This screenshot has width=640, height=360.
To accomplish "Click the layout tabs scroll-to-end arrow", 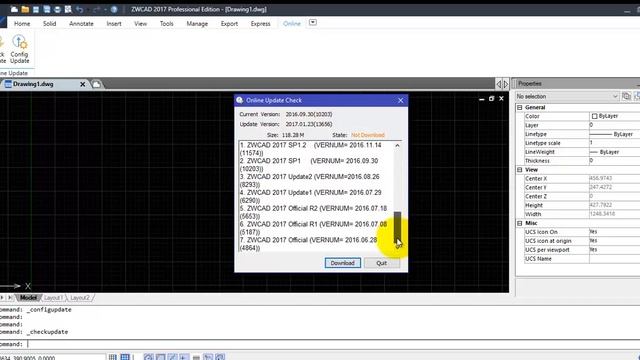I will click(10, 298).
